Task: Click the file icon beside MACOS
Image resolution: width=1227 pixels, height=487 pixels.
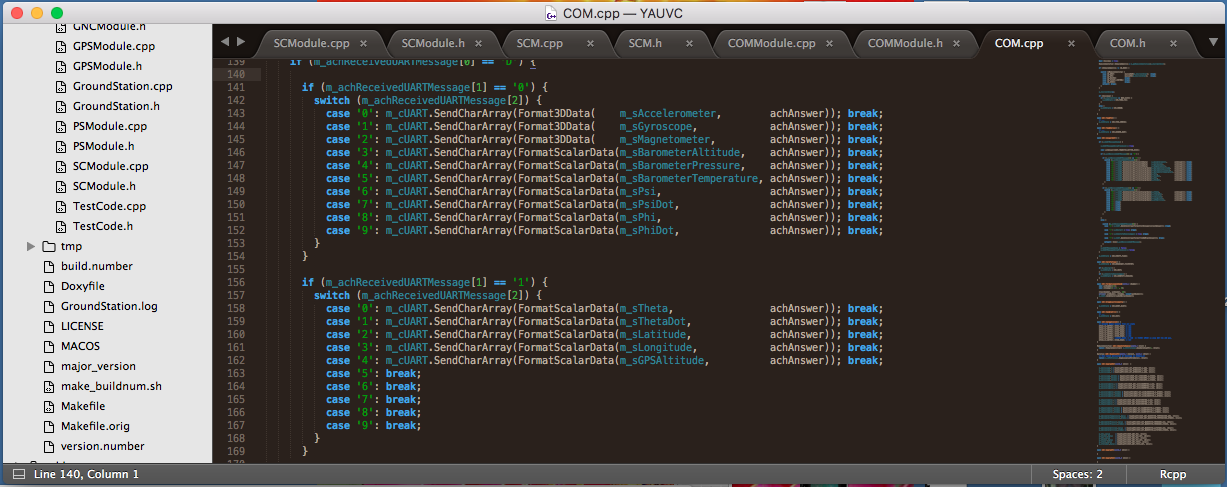Action: [x=49, y=346]
